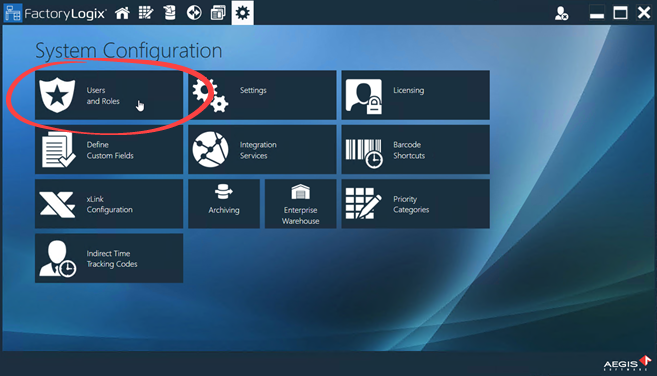Click the user padlock Licensing icon

(x=364, y=96)
